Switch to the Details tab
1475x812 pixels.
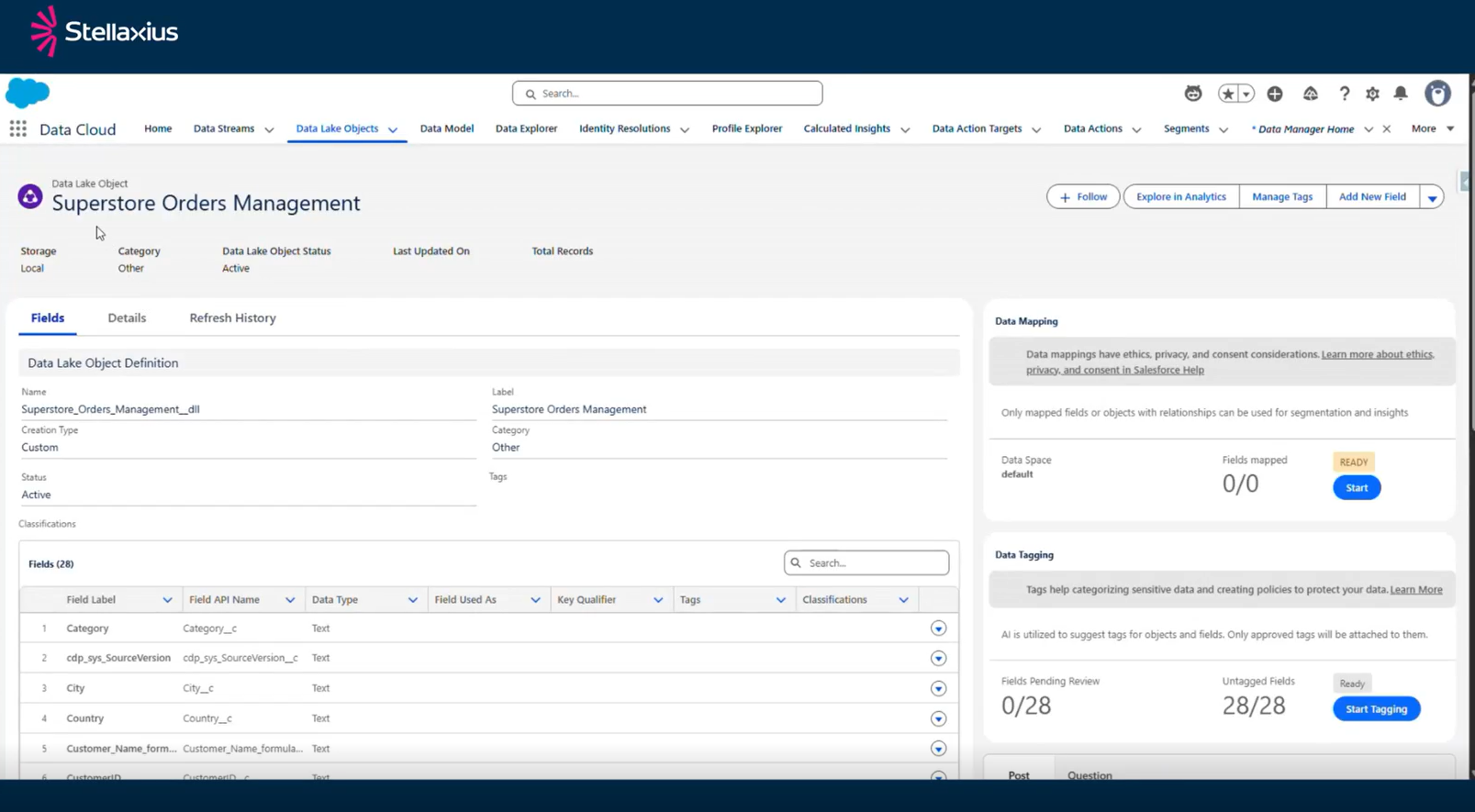click(x=127, y=318)
